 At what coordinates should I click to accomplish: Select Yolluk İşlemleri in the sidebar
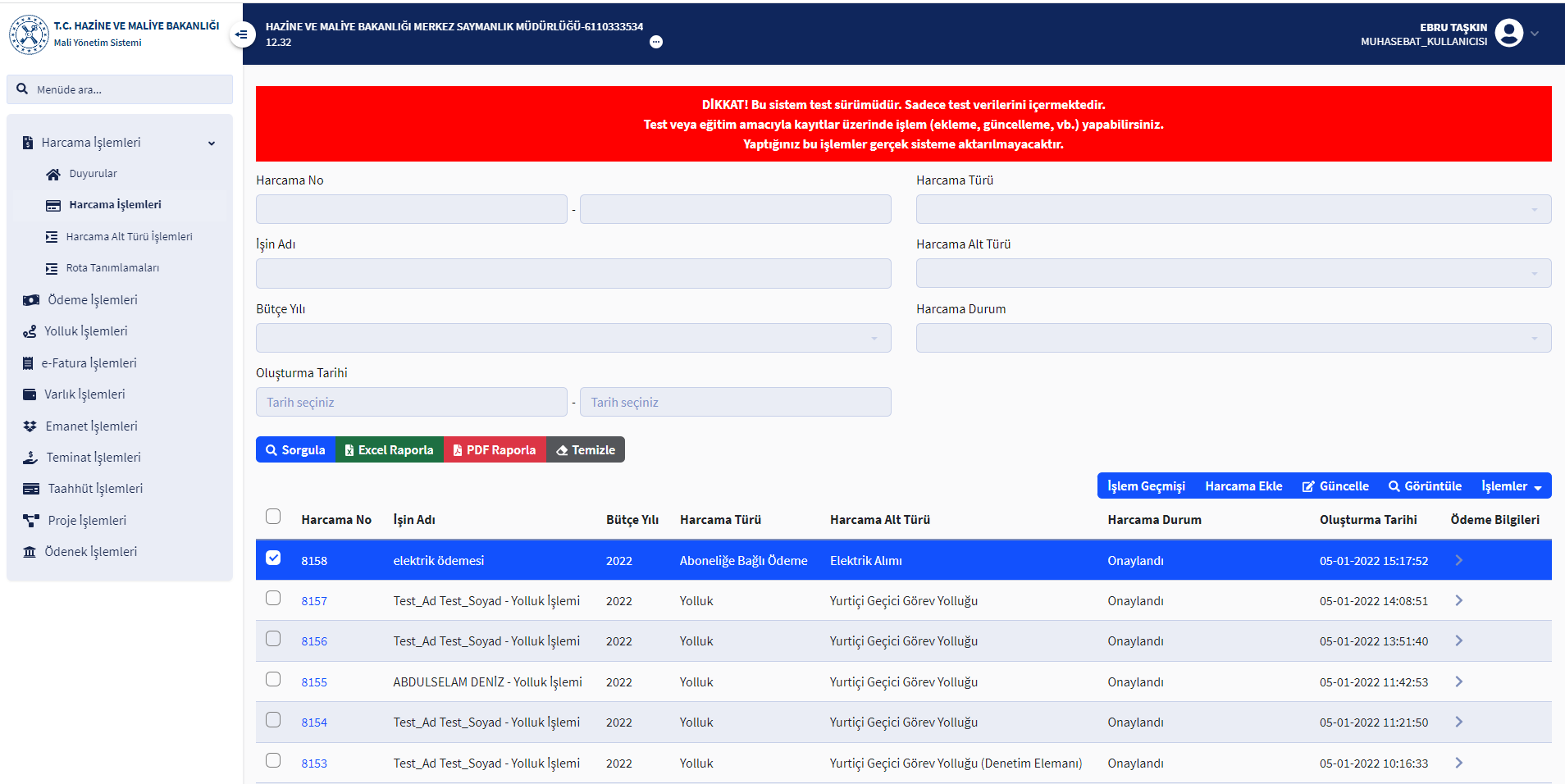[85, 331]
